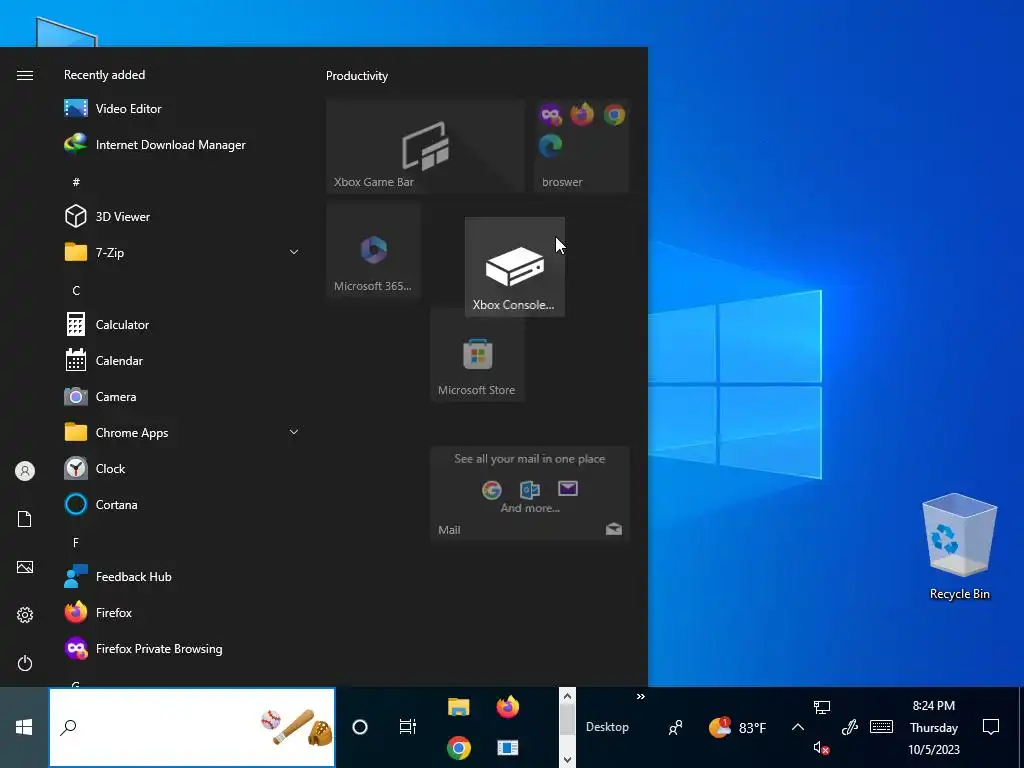
Task: Select Recycle Bin on desktop
Action: pyautogui.click(x=959, y=547)
